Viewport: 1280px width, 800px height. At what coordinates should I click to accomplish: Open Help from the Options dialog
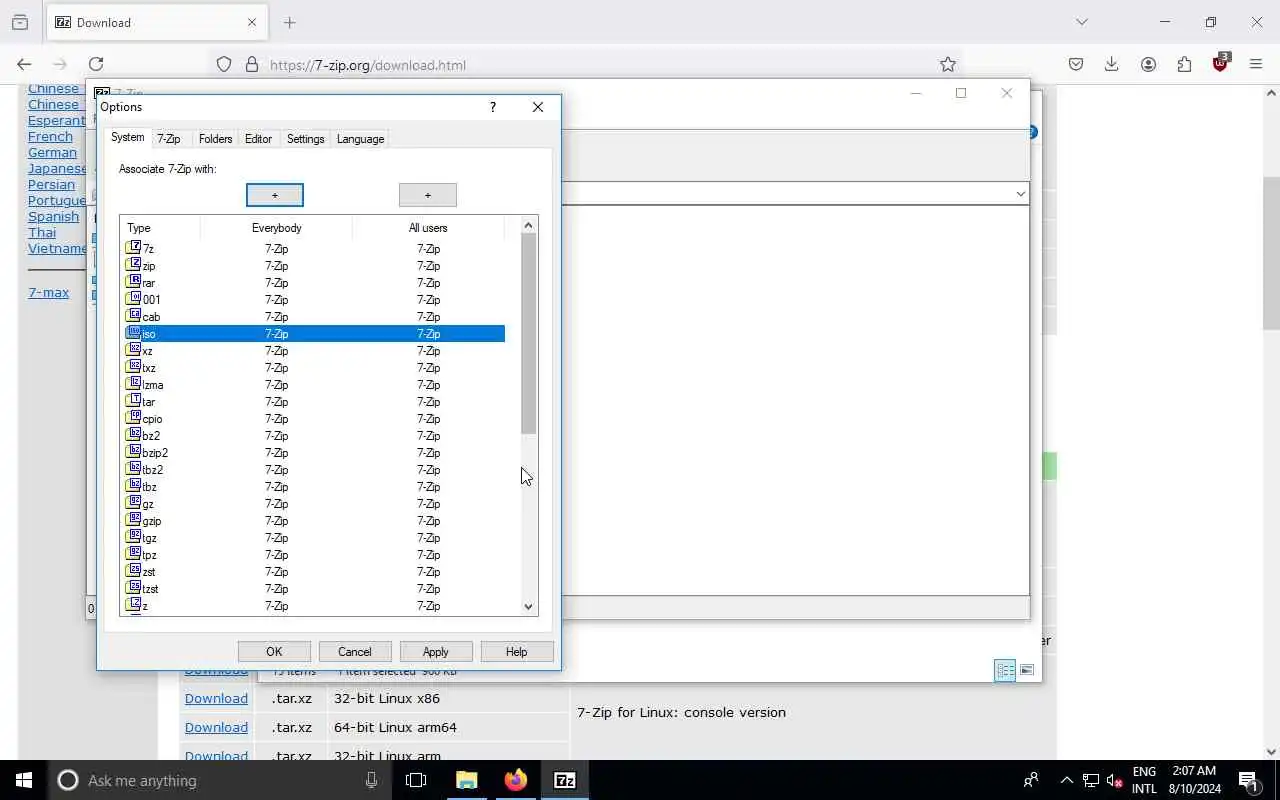pos(516,652)
